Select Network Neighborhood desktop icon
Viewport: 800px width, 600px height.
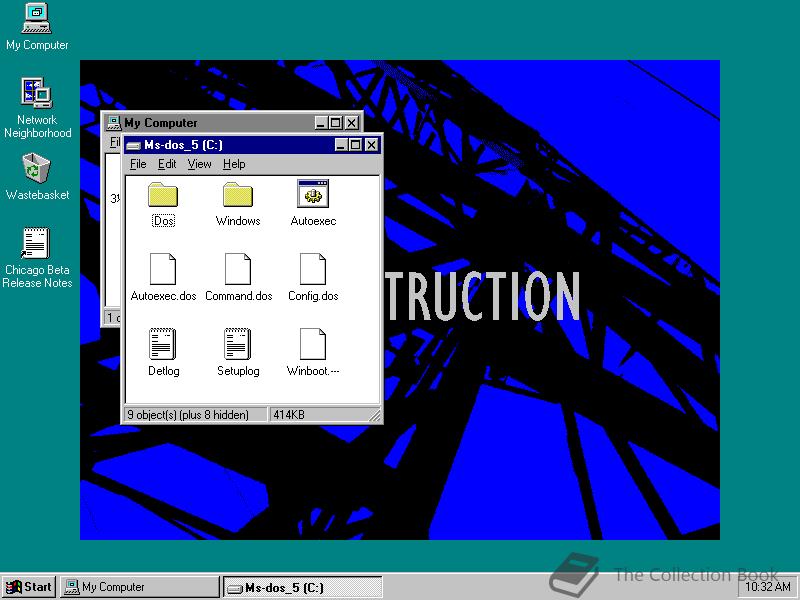click(37, 108)
